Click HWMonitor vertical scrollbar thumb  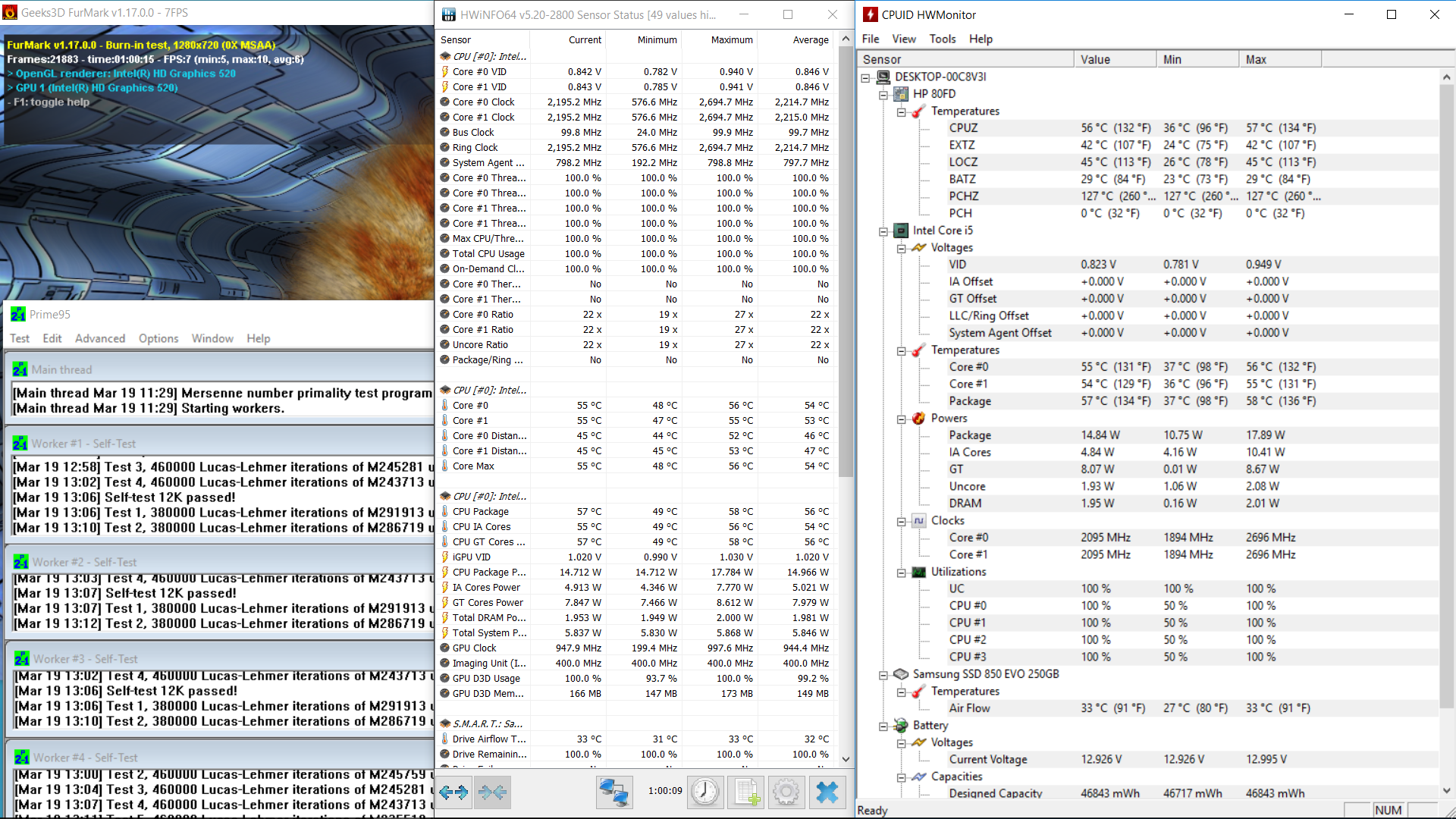tap(1446, 397)
